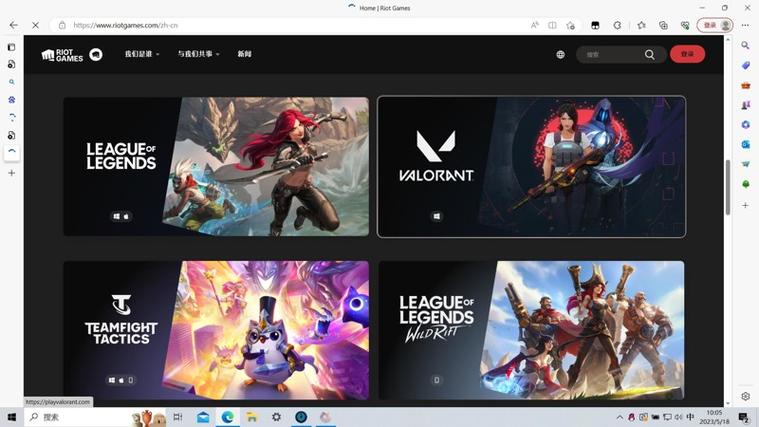Focus the Riot Games site search field
The image size is (759, 427).
coord(621,55)
